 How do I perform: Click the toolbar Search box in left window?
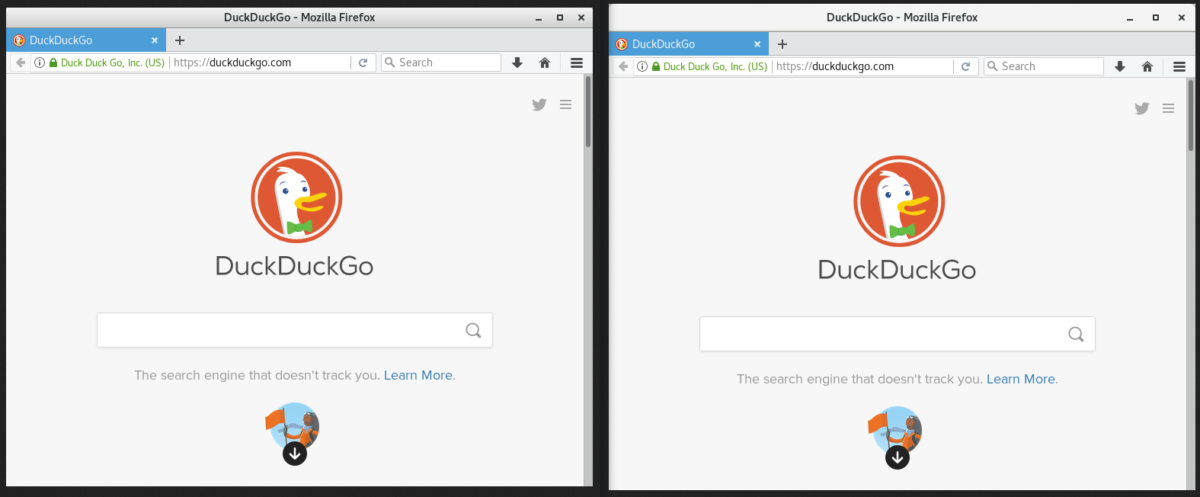coord(440,62)
